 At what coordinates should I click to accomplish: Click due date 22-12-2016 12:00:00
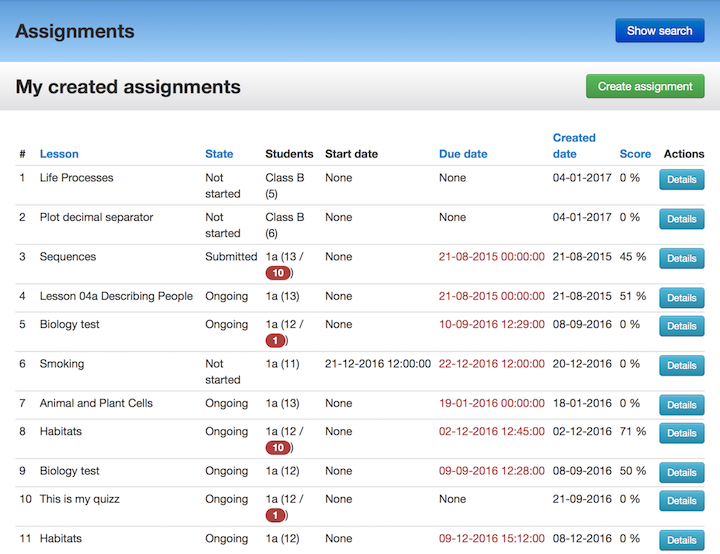click(491, 364)
